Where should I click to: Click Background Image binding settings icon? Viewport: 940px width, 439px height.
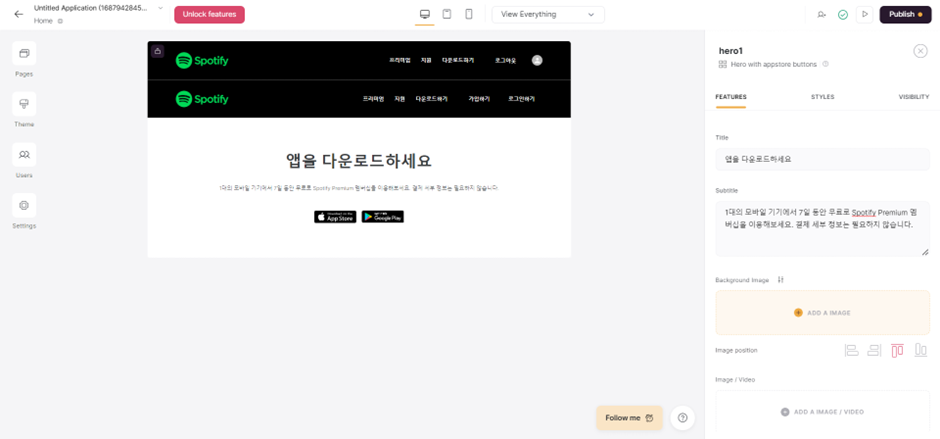(x=781, y=279)
